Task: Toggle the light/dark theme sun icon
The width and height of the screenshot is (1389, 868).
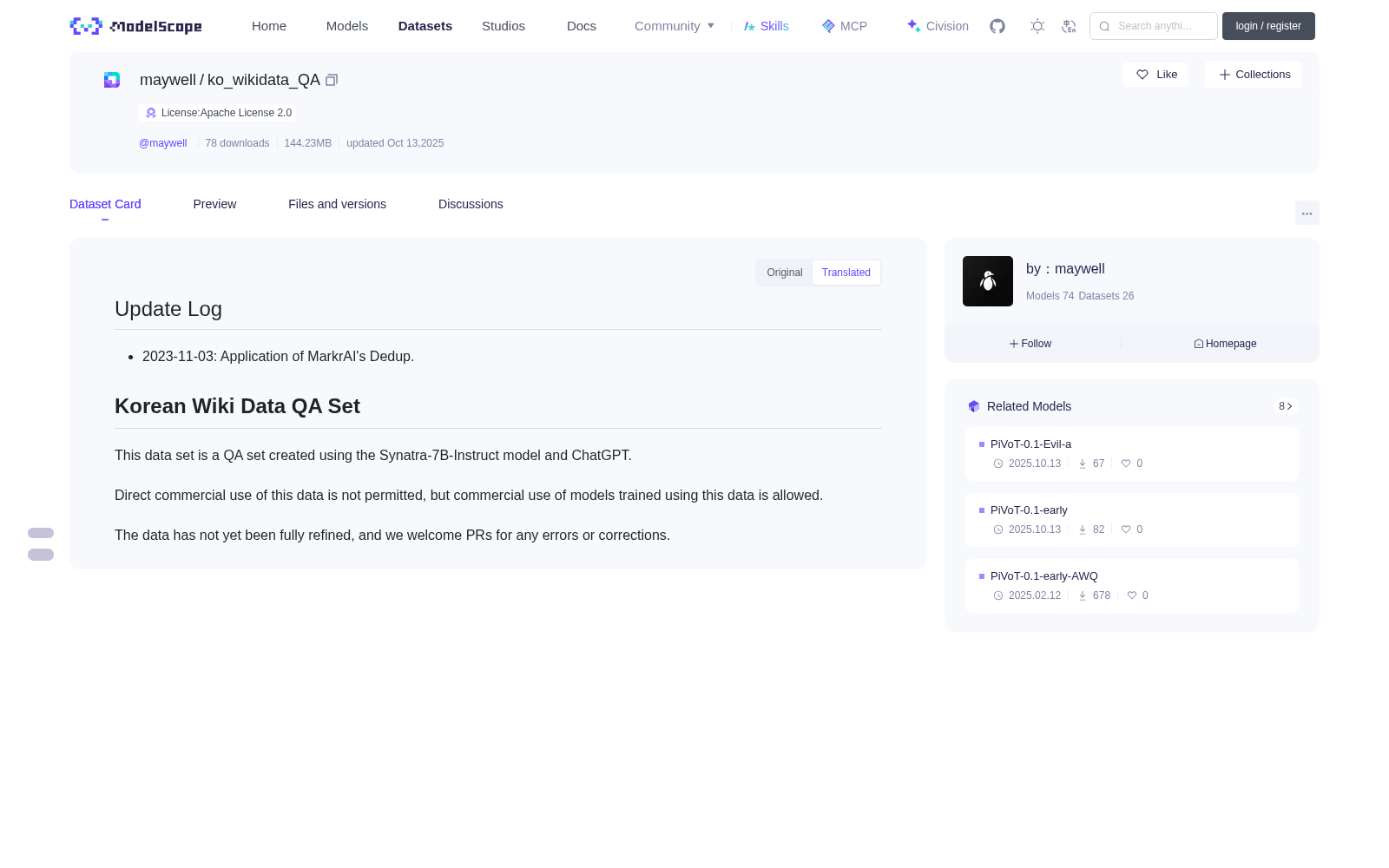Action: 1037,26
